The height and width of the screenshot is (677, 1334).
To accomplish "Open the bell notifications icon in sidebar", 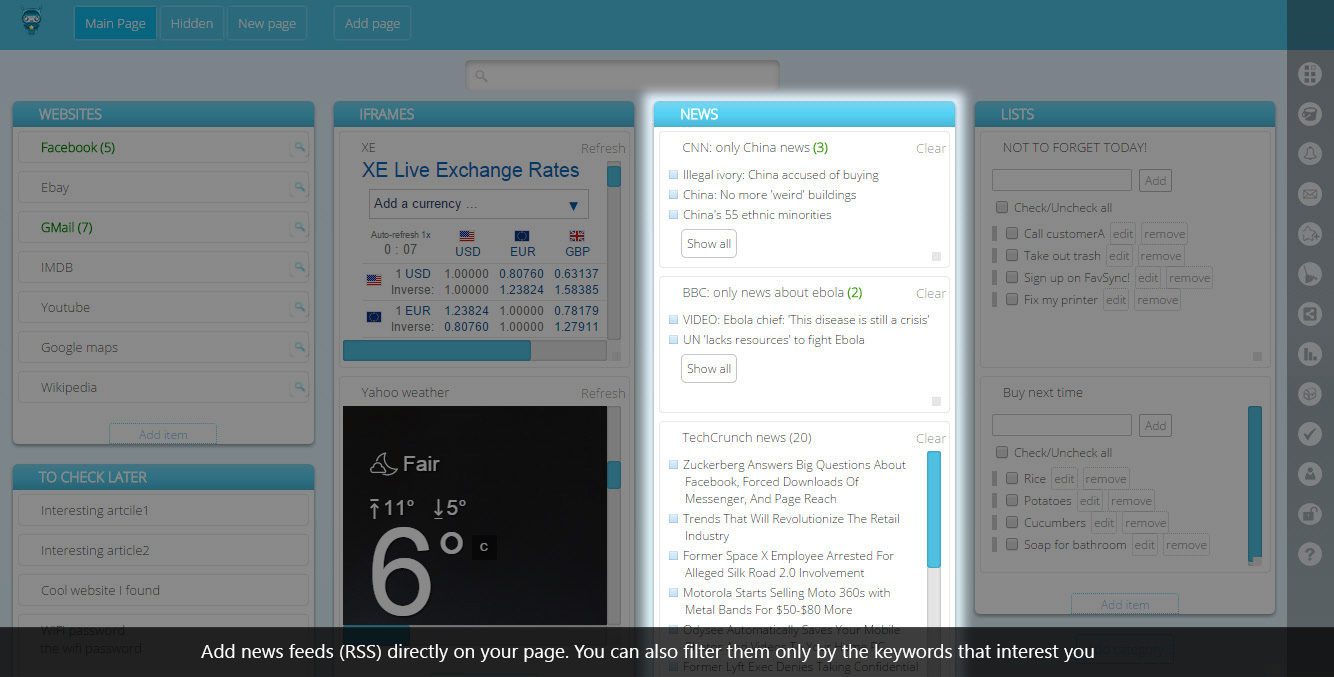I will pyautogui.click(x=1309, y=154).
